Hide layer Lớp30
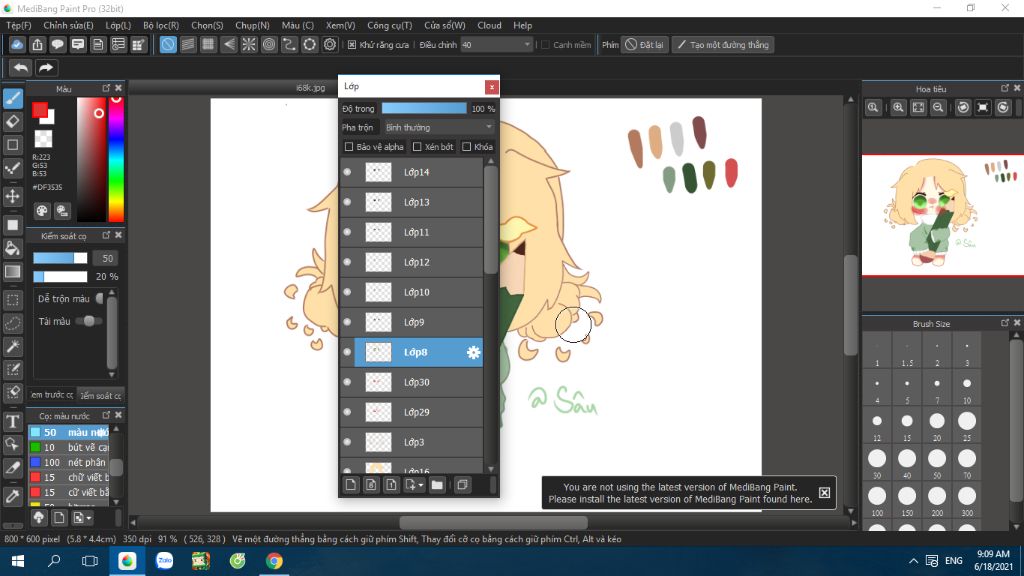The height and width of the screenshot is (576, 1024). pyautogui.click(x=347, y=382)
